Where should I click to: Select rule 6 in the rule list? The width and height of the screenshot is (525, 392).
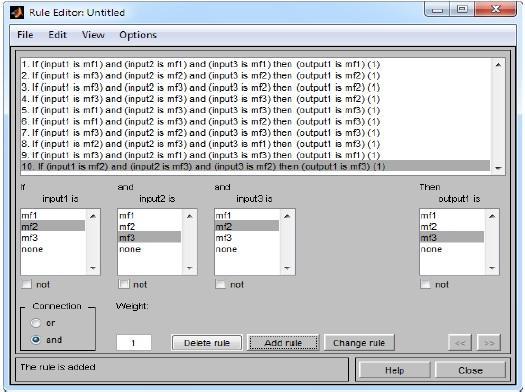click(256, 122)
